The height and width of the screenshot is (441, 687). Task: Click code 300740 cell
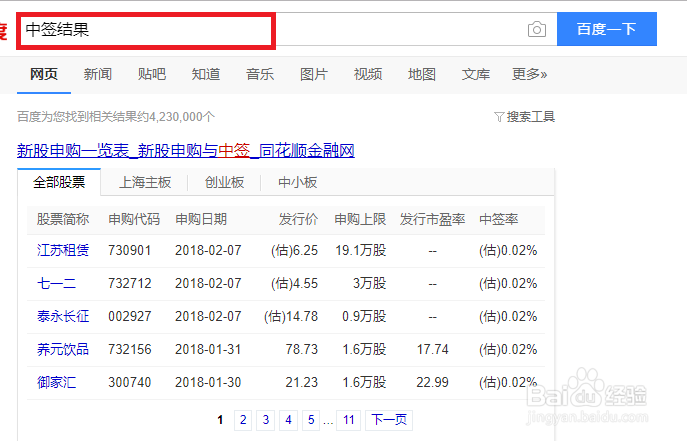pos(130,382)
